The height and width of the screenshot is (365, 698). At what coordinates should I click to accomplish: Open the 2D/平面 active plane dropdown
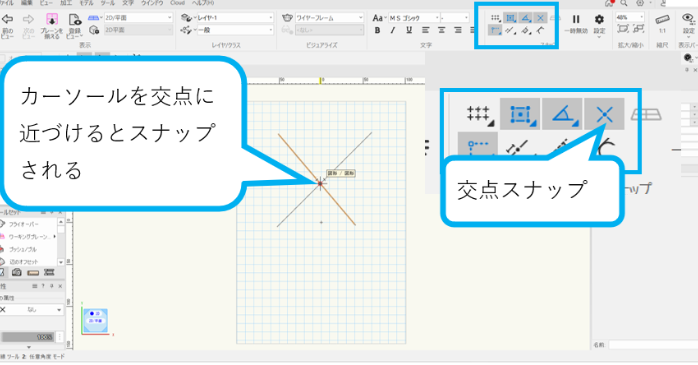click(x=138, y=18)
